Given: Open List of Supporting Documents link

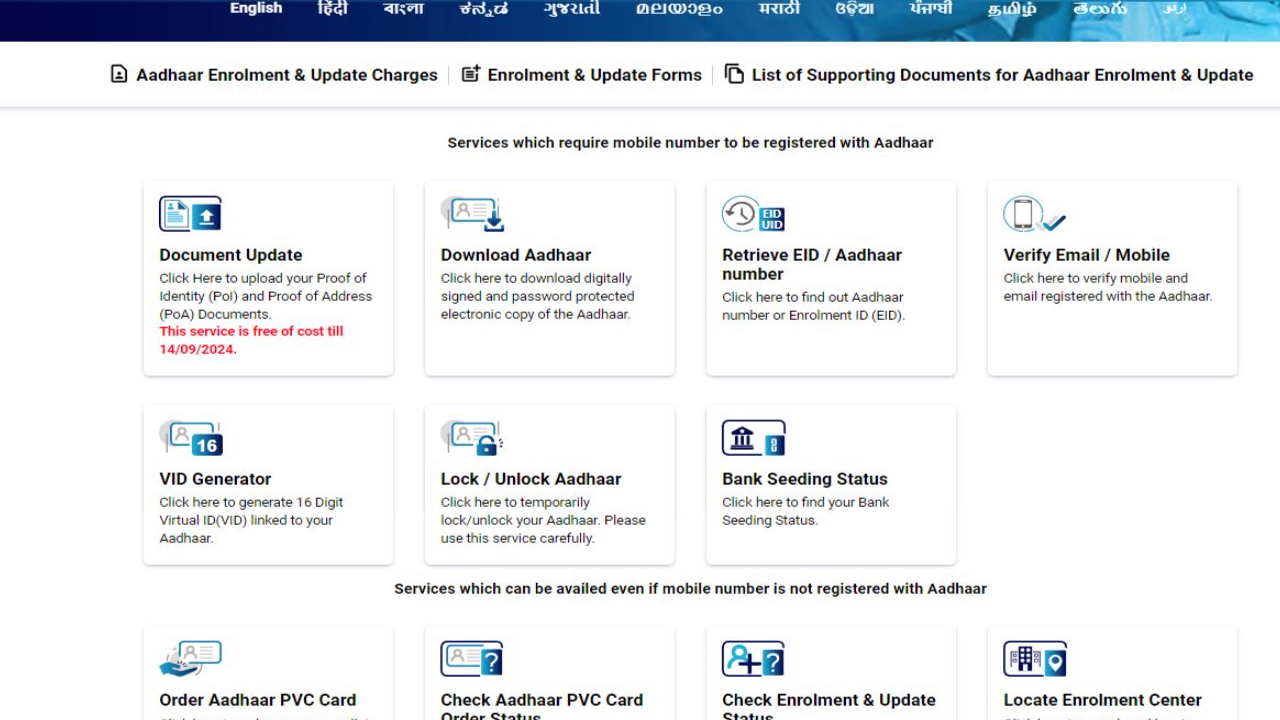Looking at the screenshot, I should [1002, 75].
